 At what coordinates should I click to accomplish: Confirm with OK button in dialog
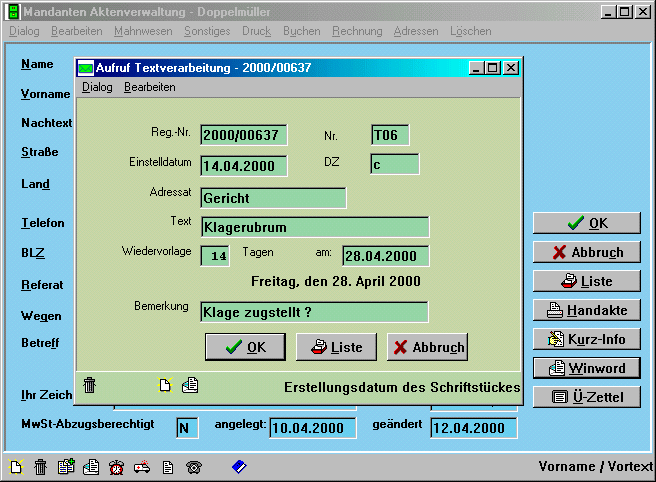coord(246,347)
